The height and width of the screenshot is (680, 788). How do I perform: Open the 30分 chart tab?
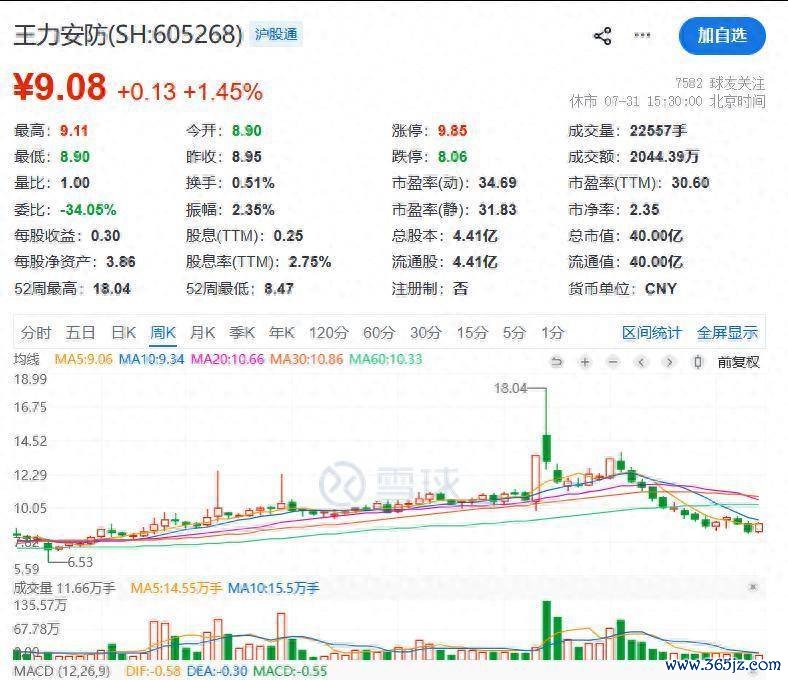[x=426, y=333]
